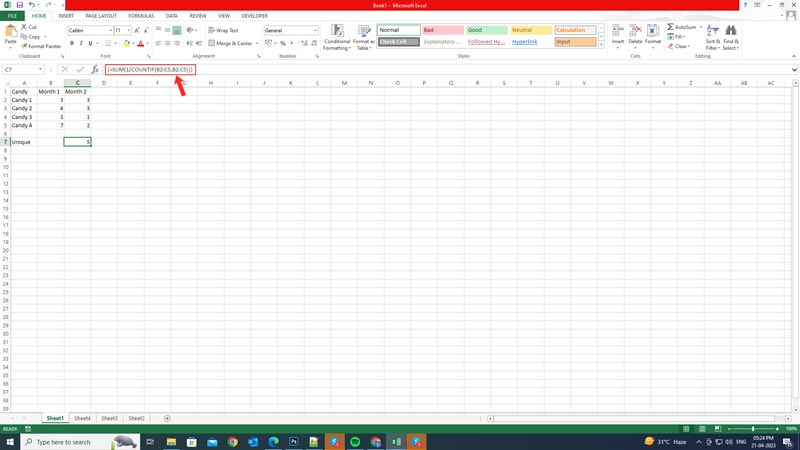Viewport: 800px width, 450px height.
Task: Click the Paste icon
Action: click(11, 32)
